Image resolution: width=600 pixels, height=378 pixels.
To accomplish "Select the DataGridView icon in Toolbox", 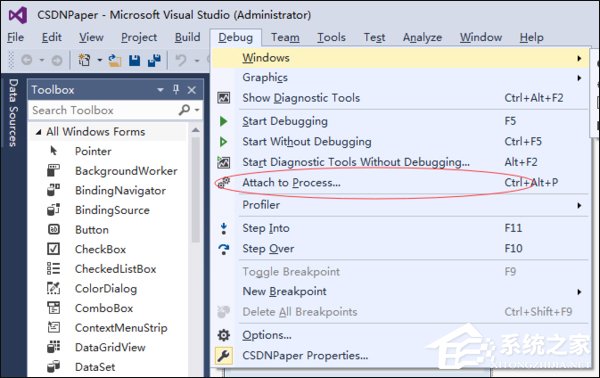I will (54, 347).
